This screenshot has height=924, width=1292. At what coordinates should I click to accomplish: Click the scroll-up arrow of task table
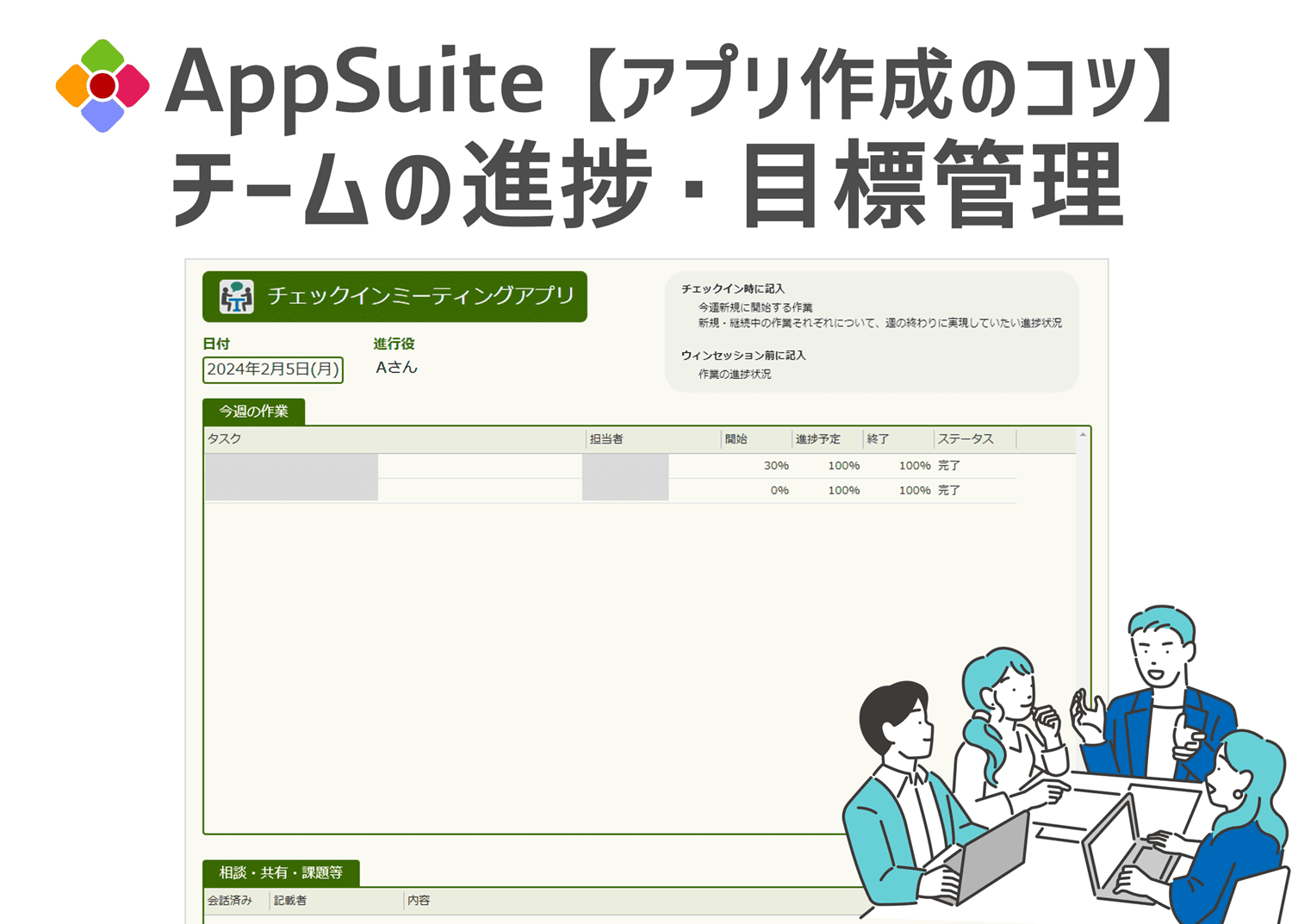click(x=1083, y=435)
